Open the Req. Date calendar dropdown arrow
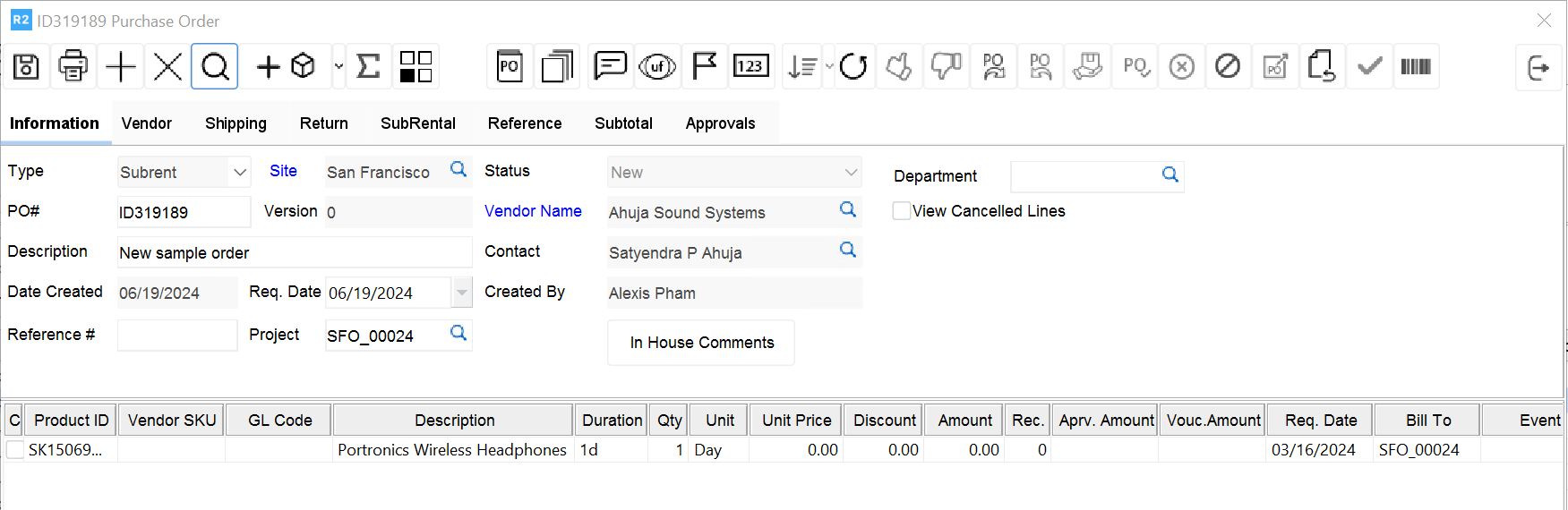 click(462, 293)
